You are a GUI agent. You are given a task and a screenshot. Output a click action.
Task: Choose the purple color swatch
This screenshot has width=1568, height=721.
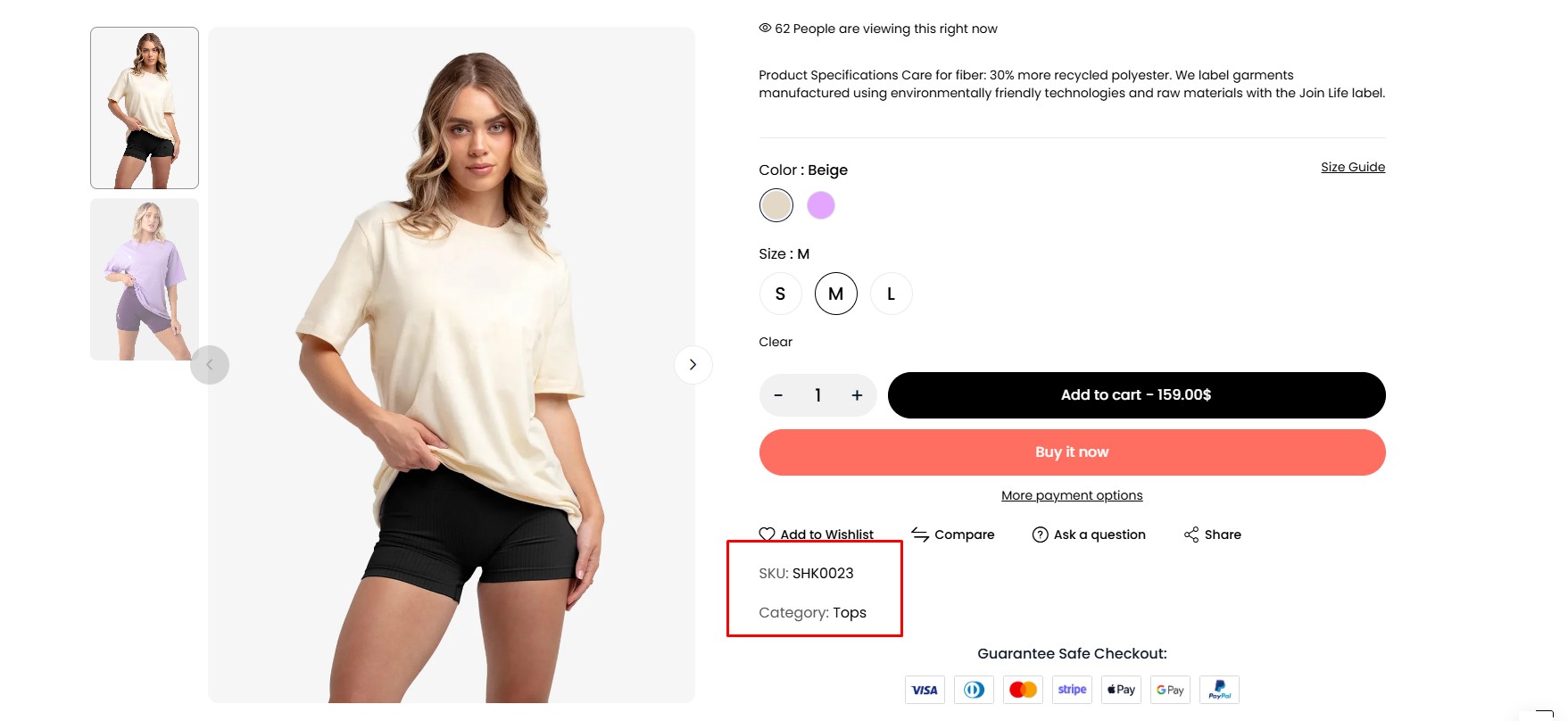tap(821, 205)
